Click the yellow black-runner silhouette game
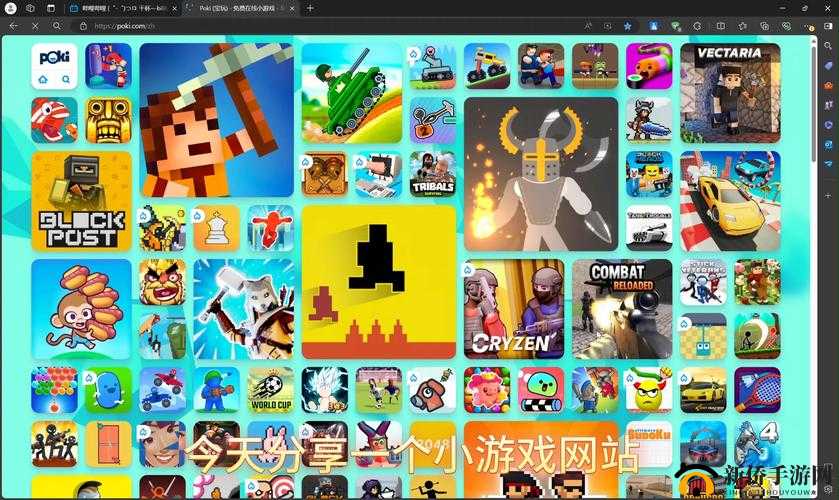839x500 pixels. point(378,282)
